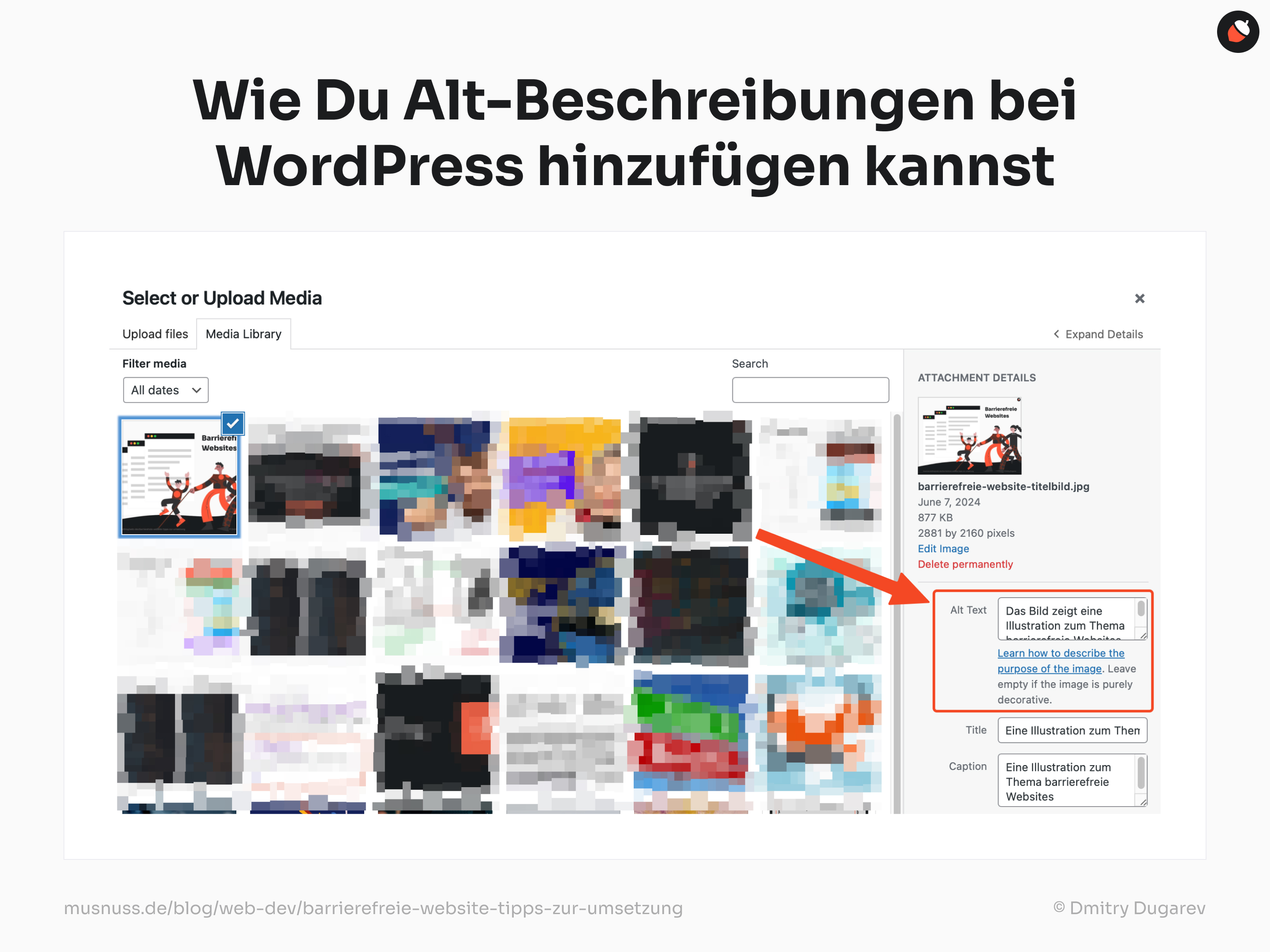Open the All dates filter dropdown

(163, 390)
